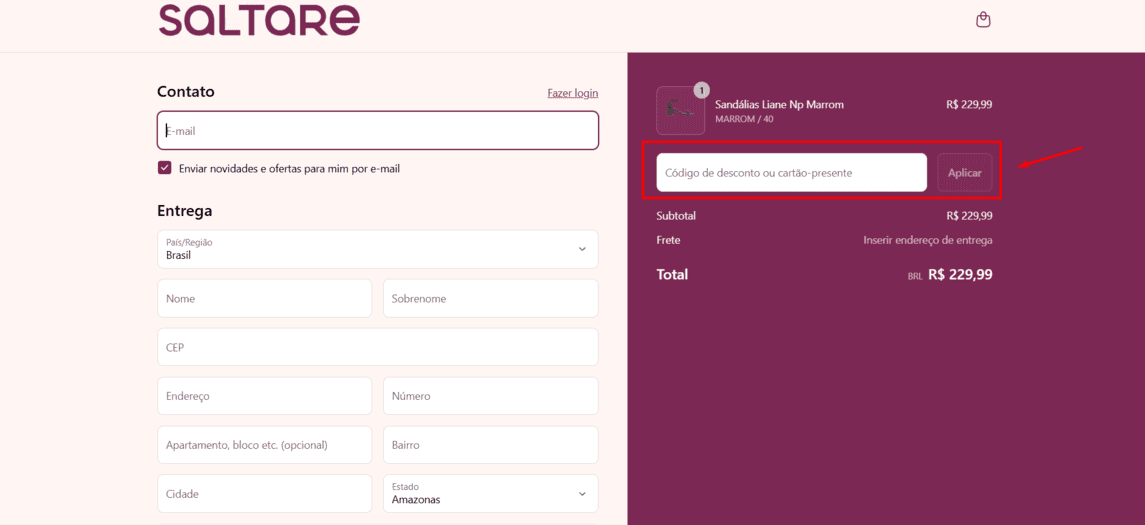The width and height of the screenshot is (1145, 525).
Task: Select the Bairro input field
Action: [x=490, y=445]
